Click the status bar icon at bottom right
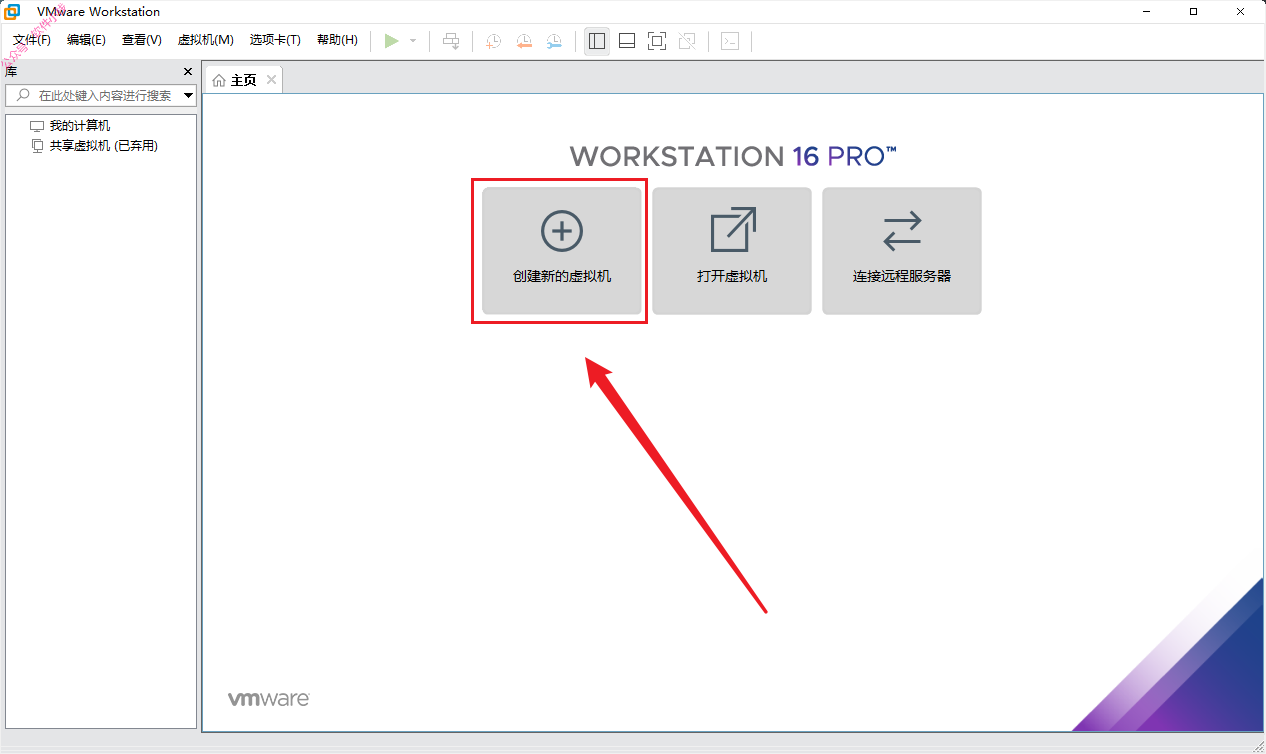Screen dimensions: 1266x754 [1258, 746]
